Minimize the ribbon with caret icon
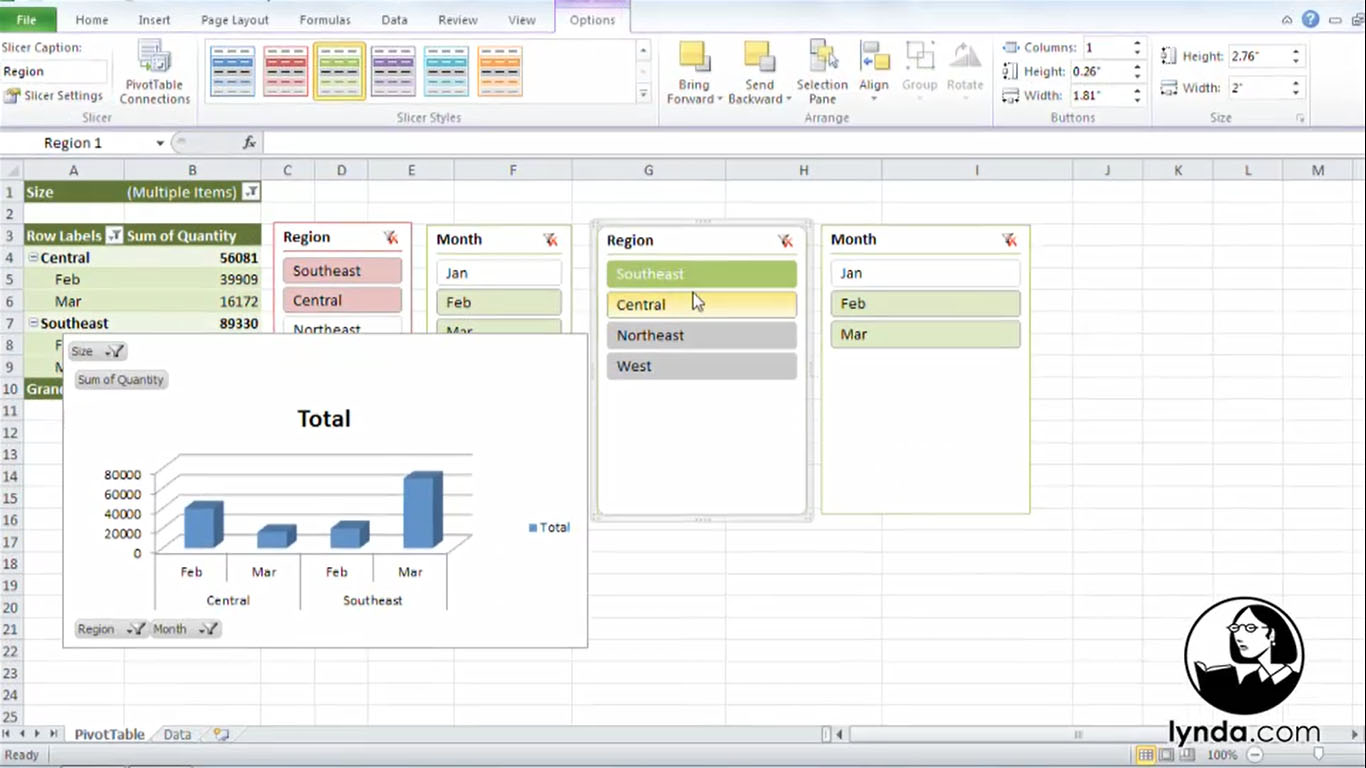 (1288, 20)
